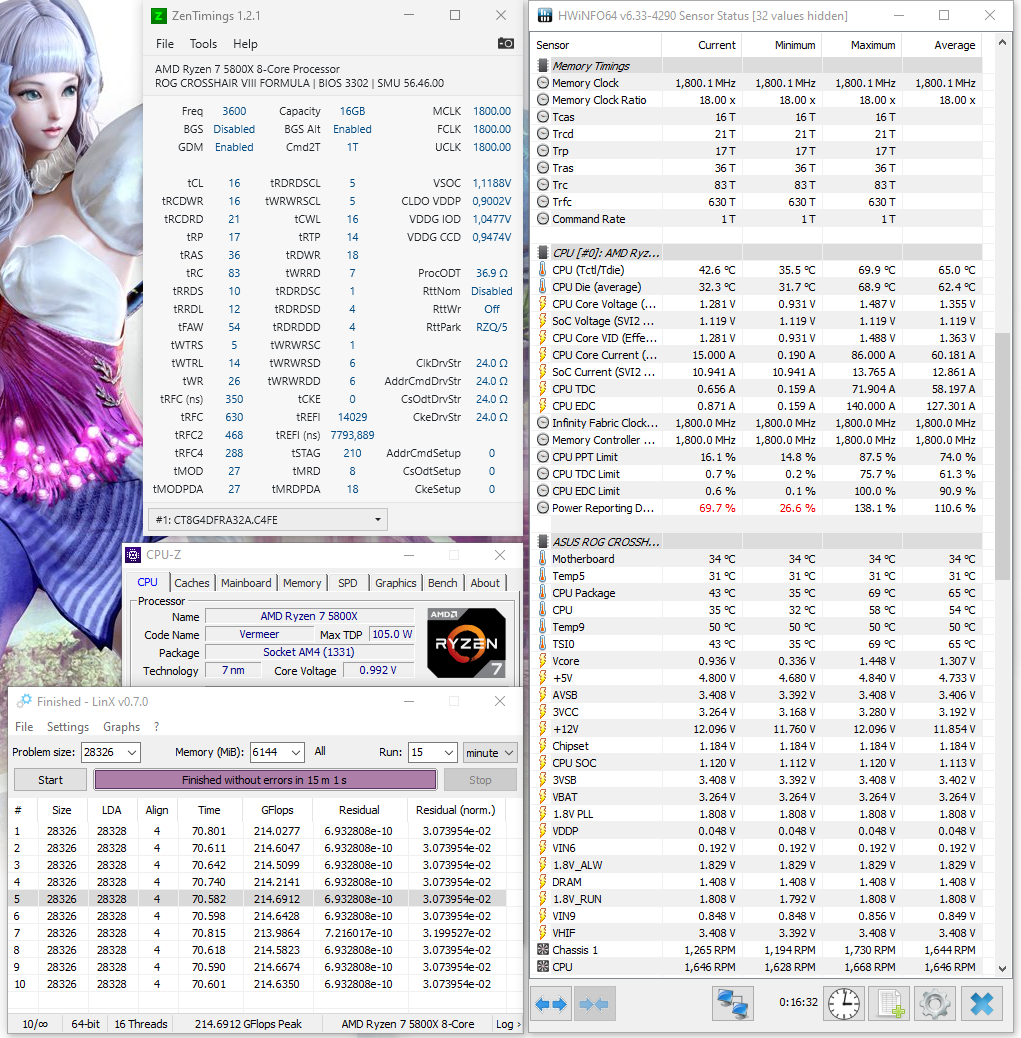Image resolution: width=1021 pixels, height=1038 pixels.
Task: Select the CPU EDC Limit sensor row
Action: 759,491
